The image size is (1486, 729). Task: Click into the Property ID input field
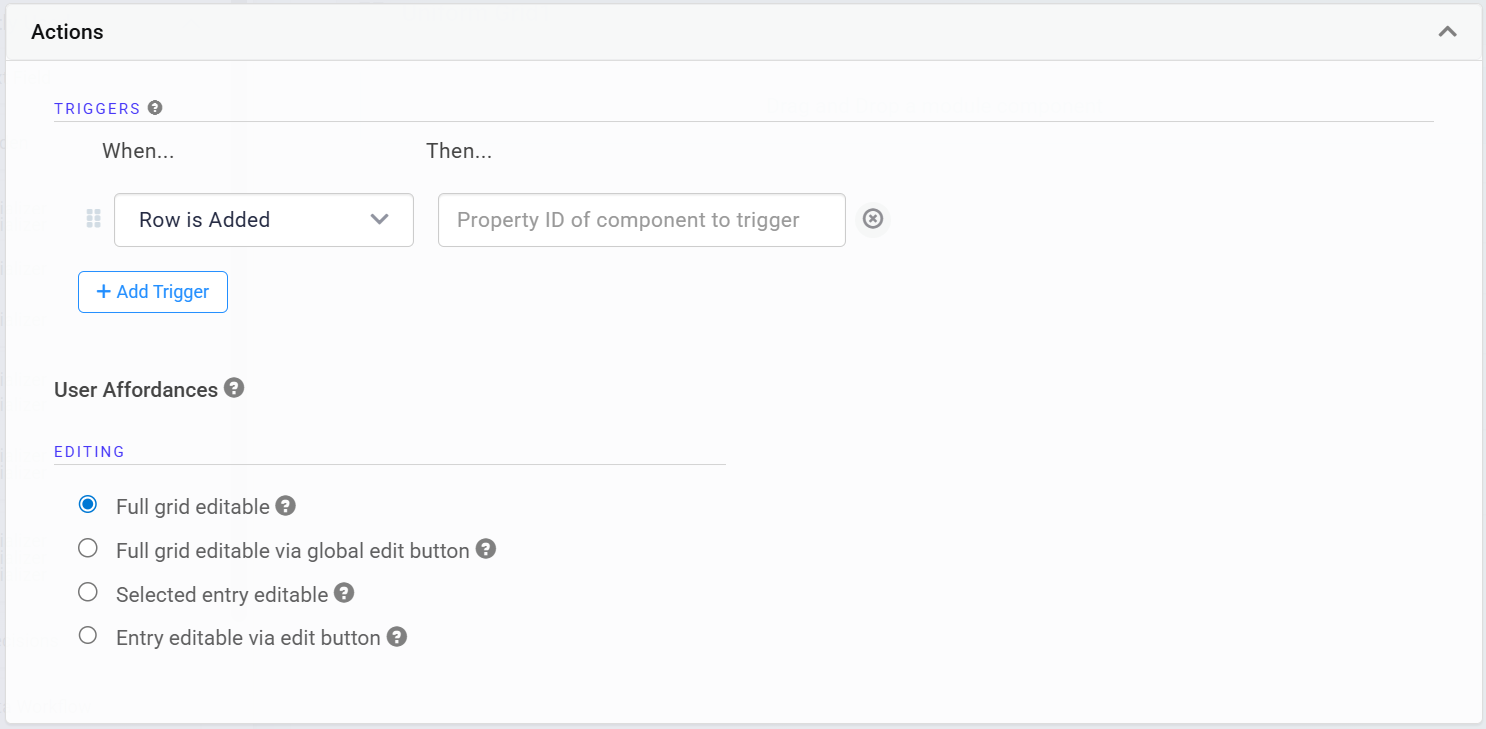(641, 219)
